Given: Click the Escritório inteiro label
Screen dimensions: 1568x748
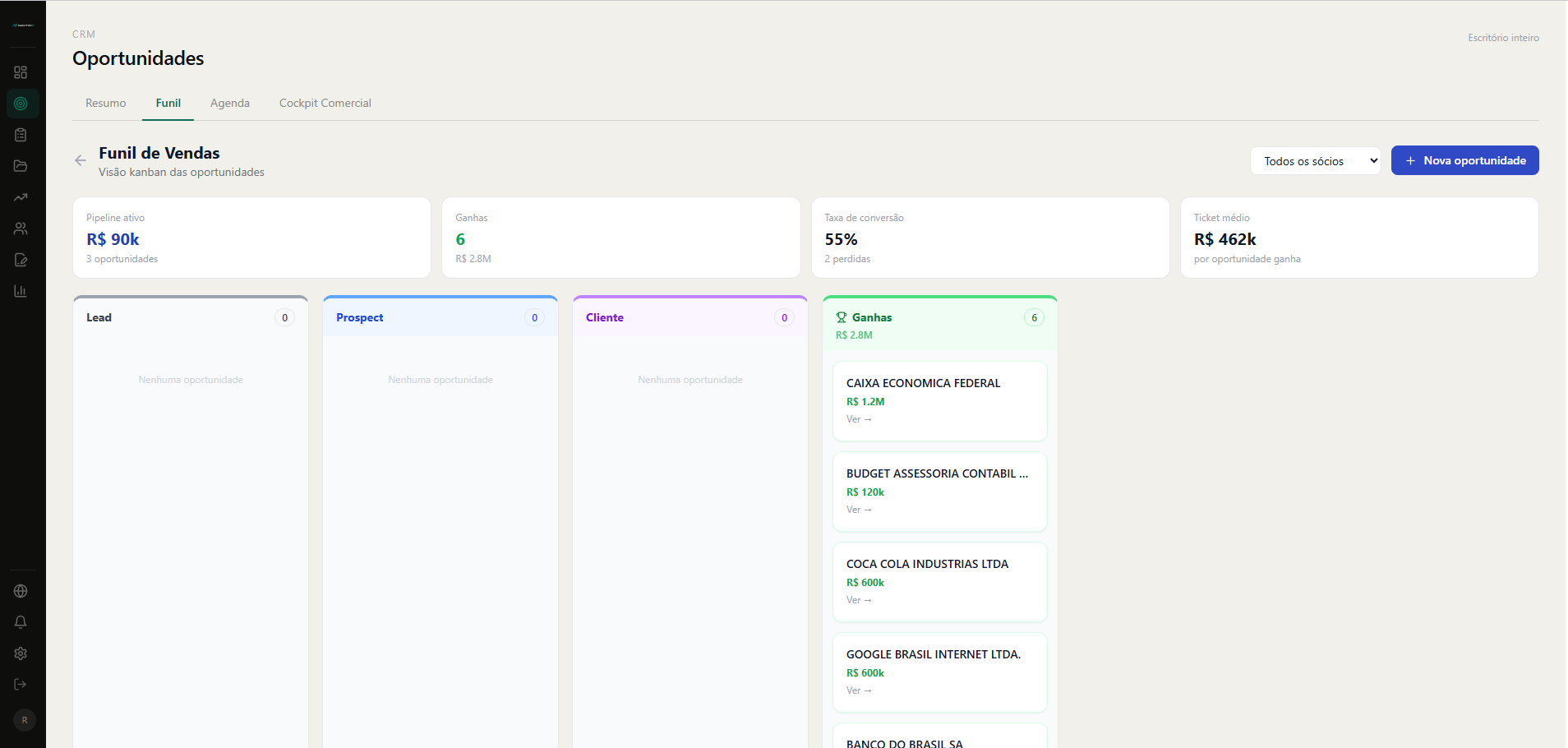Looking at the screenshot, I should (1503, 38).
